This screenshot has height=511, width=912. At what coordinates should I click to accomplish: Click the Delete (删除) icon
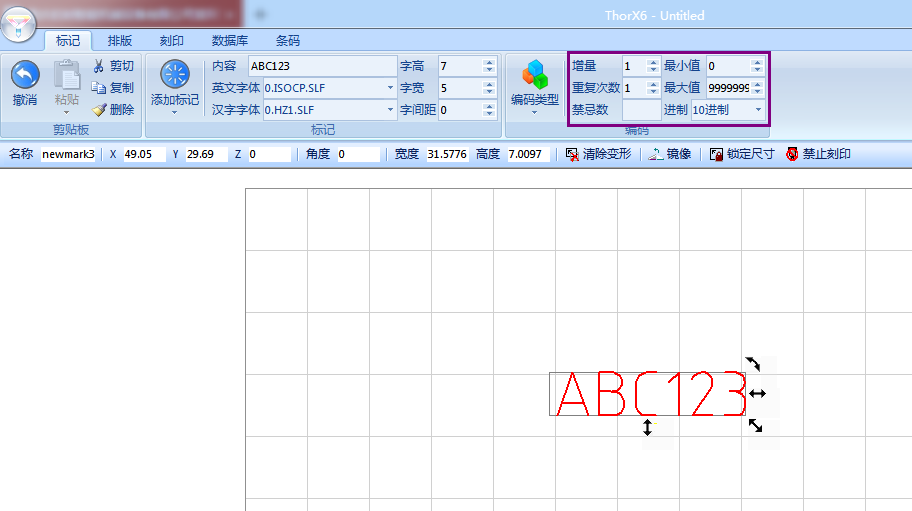pos(99,110)
